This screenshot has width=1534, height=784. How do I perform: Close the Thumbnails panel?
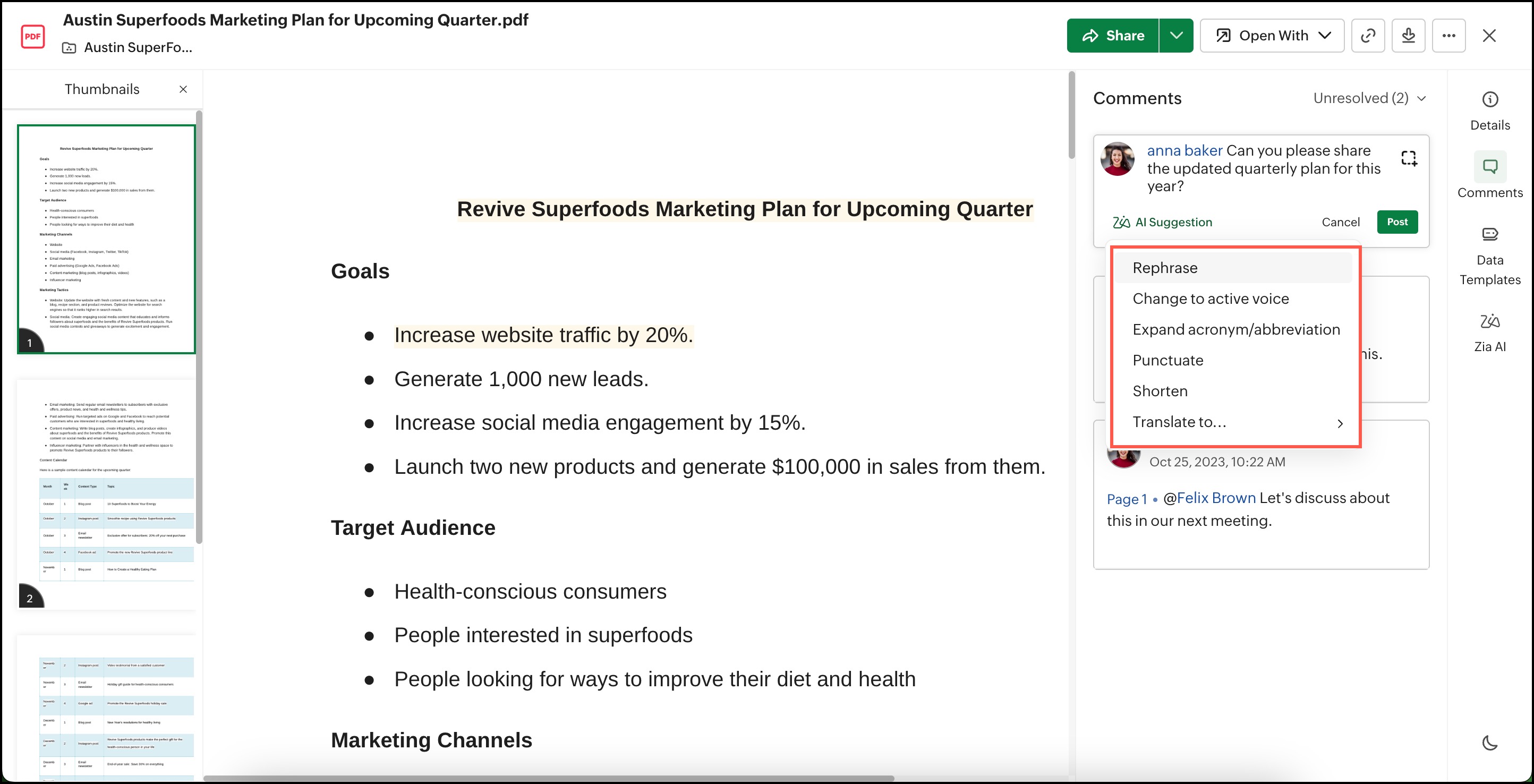coord(183,89)
